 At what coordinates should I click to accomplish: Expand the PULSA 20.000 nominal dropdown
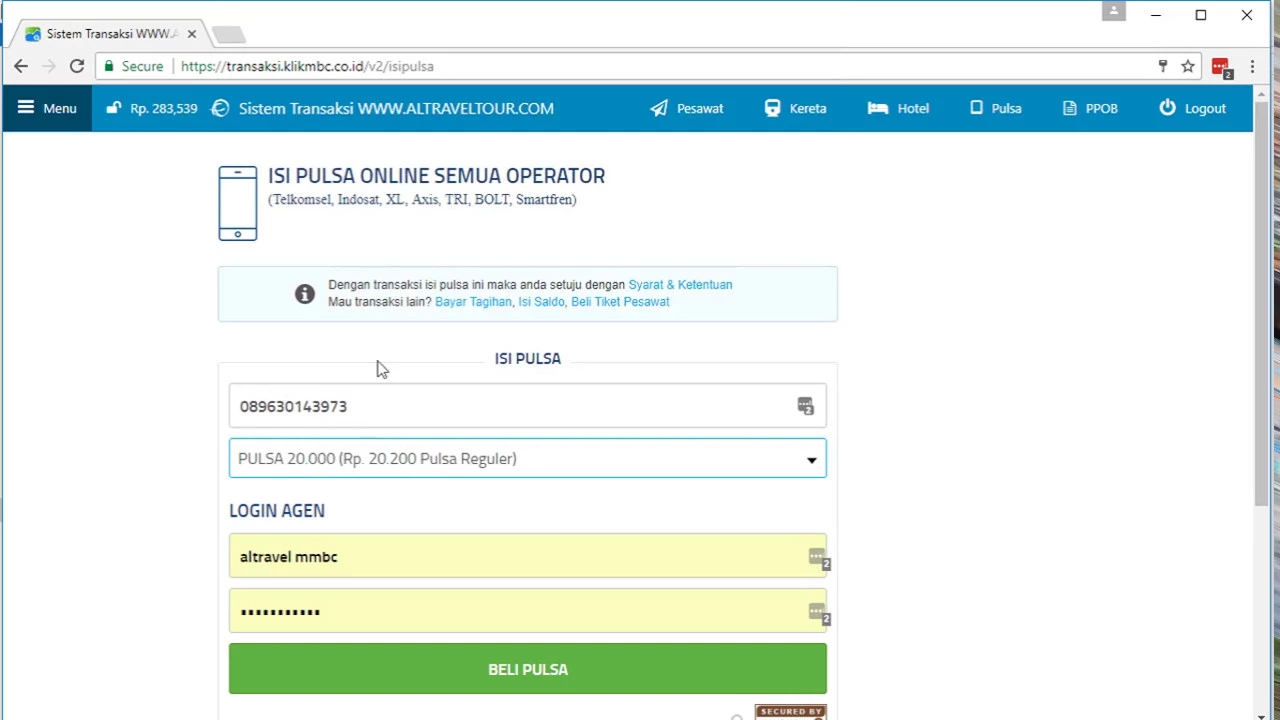[528, 459]
